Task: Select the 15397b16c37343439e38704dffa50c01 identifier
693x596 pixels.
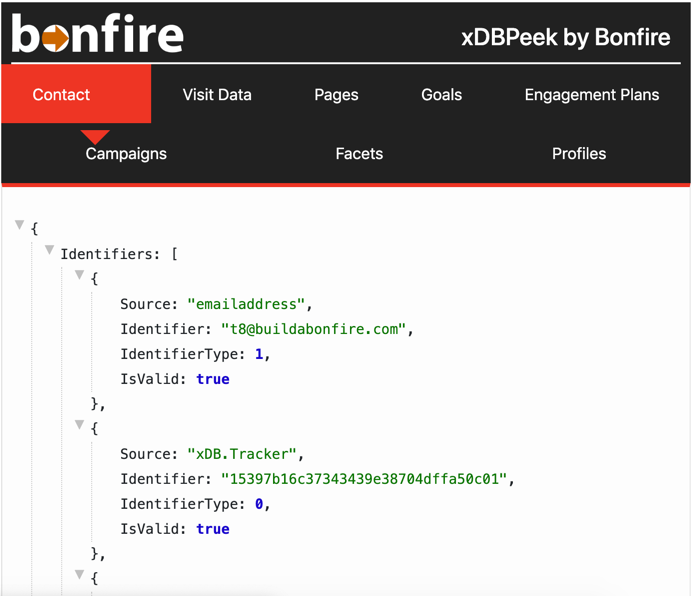Action: (364, 479)
